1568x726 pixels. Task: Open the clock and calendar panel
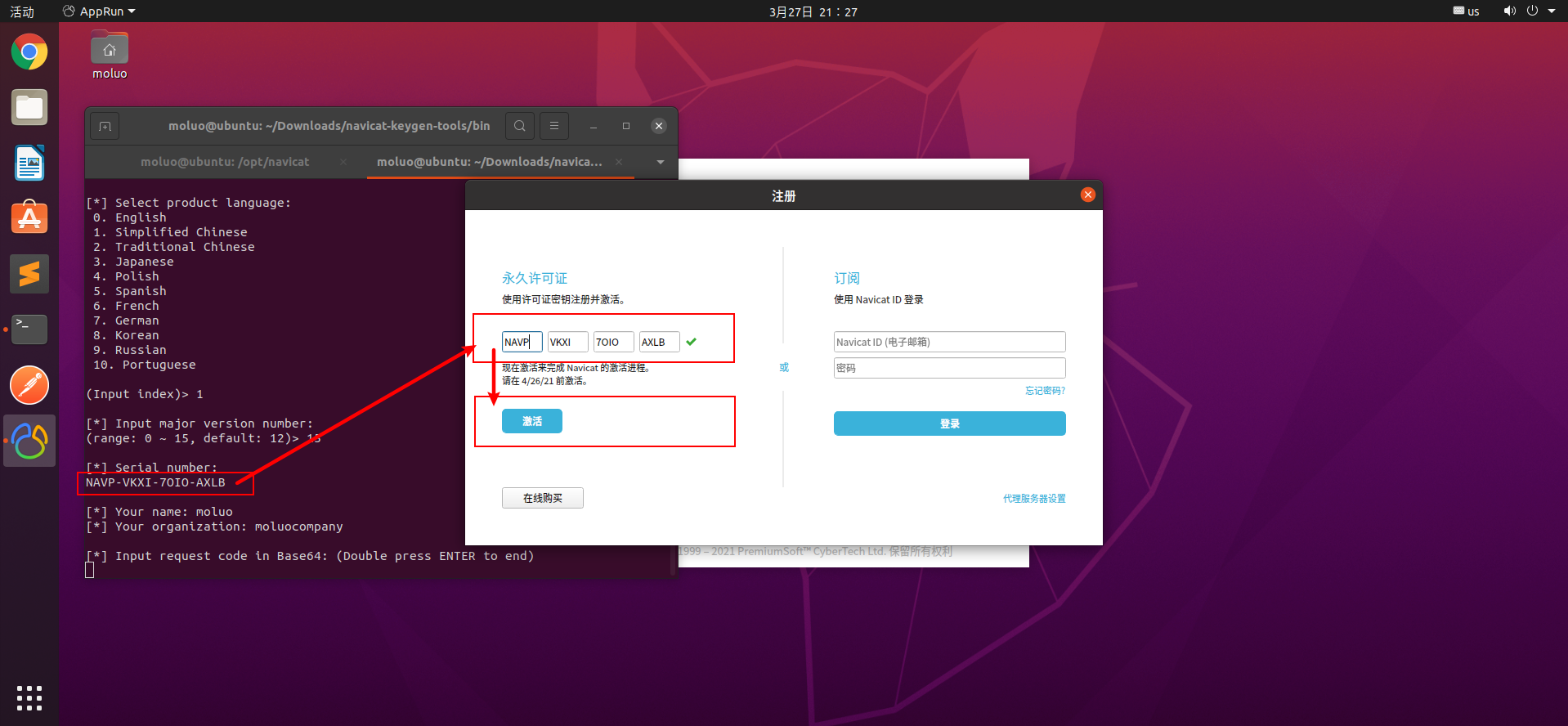813,11
